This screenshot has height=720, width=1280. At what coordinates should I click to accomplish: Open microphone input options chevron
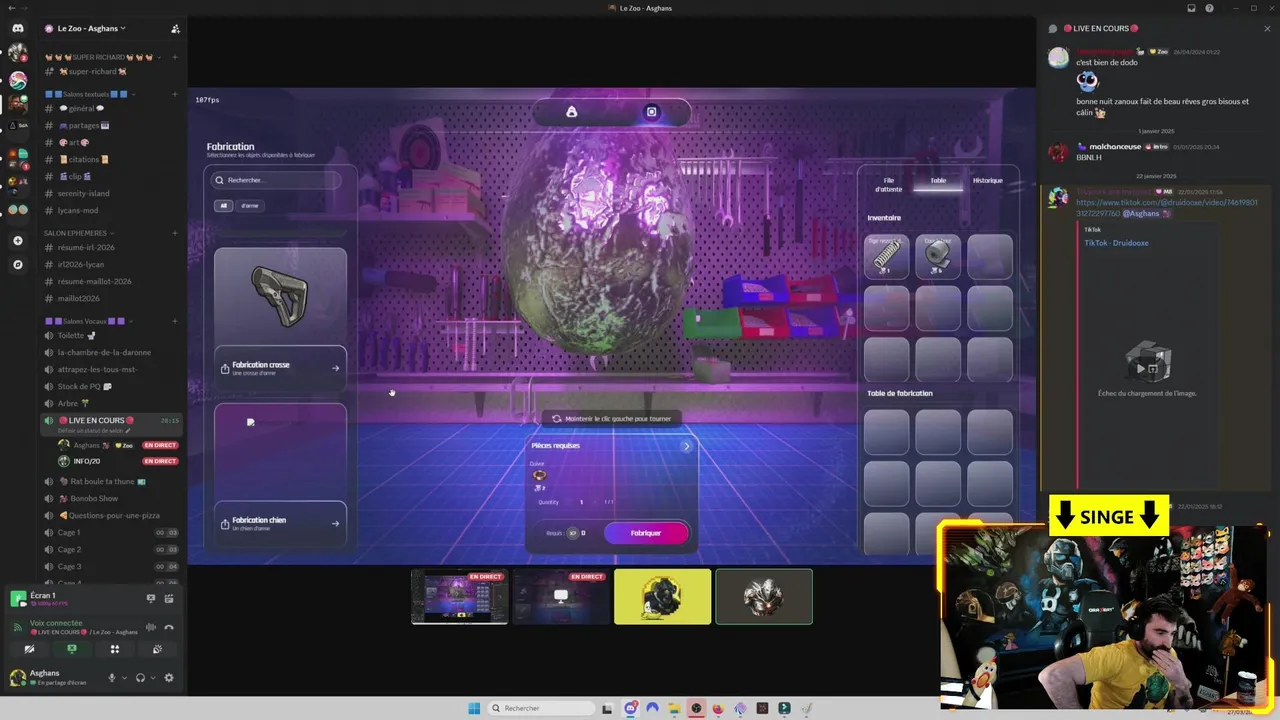coord(124,677)
